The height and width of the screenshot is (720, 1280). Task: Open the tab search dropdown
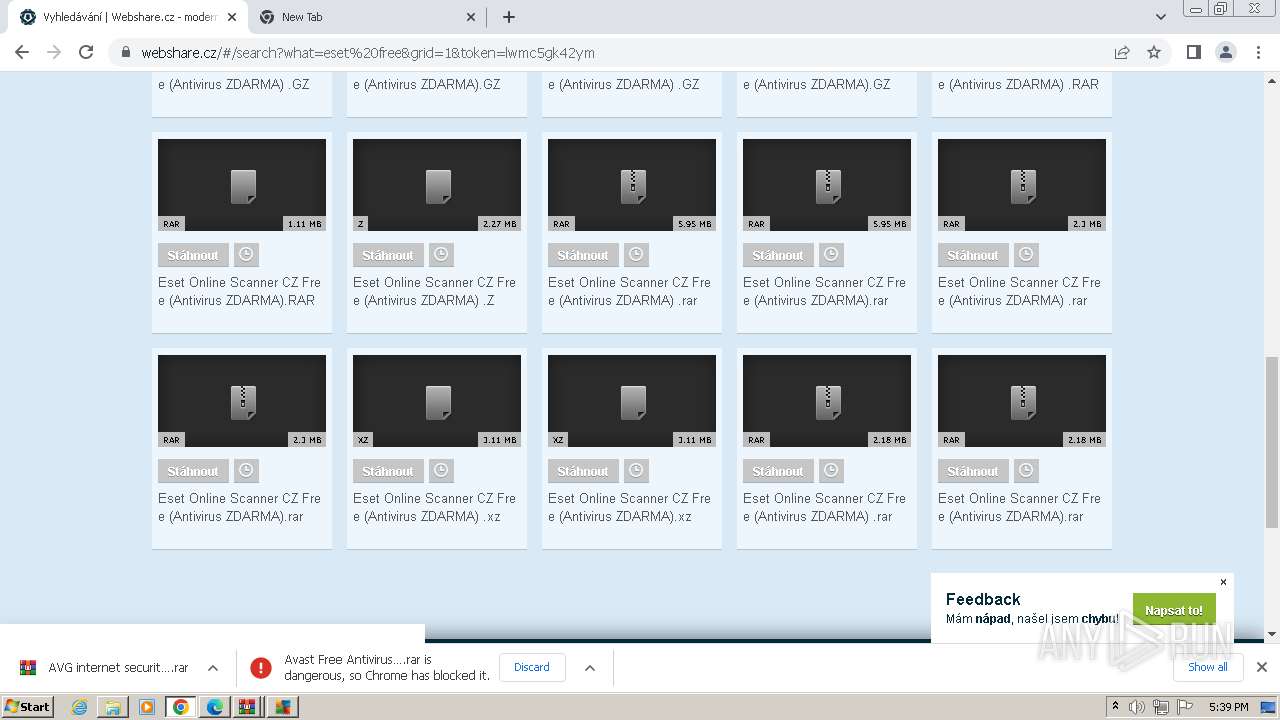coord(1160,17)
